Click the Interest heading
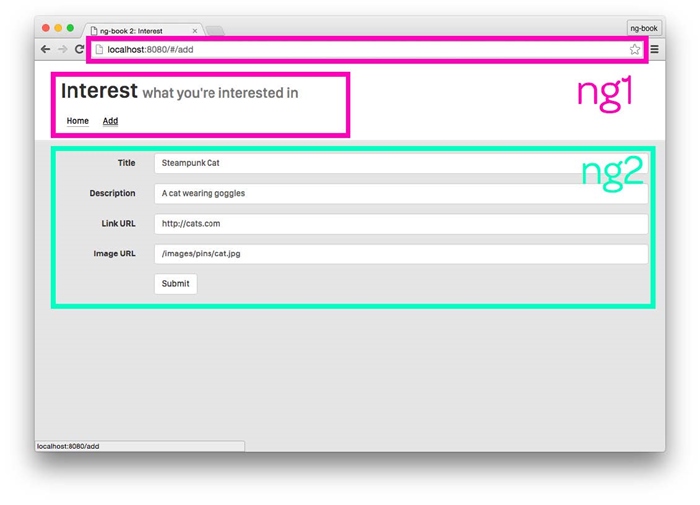 coord(99,91)
